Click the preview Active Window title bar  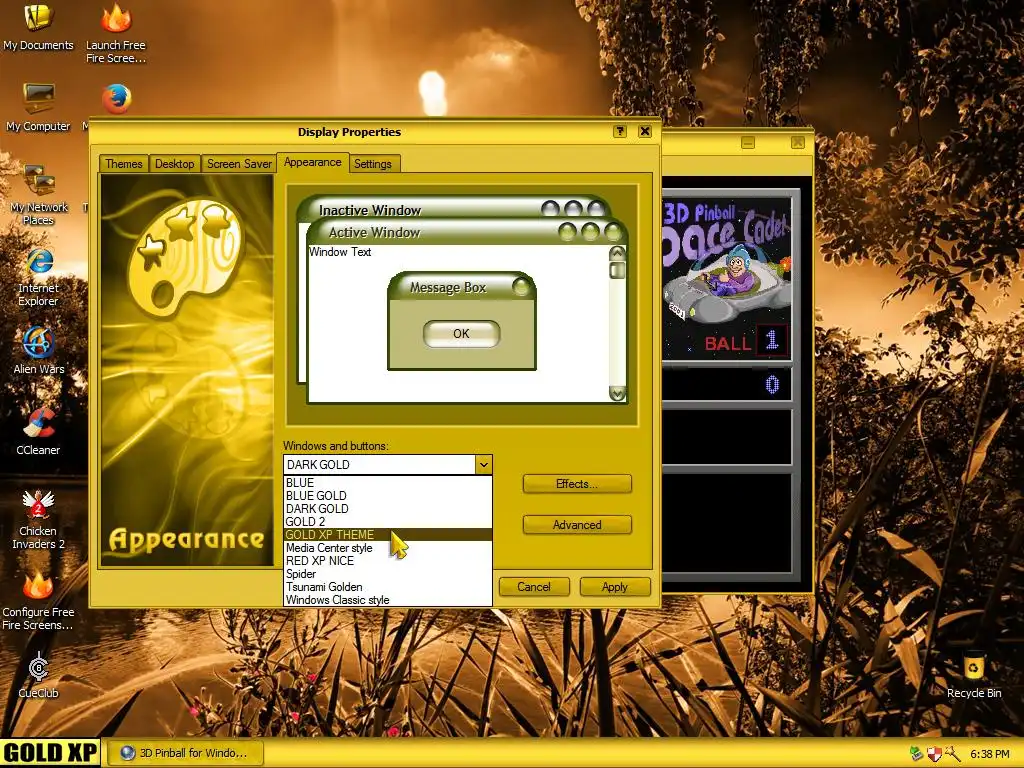(466, 232)
